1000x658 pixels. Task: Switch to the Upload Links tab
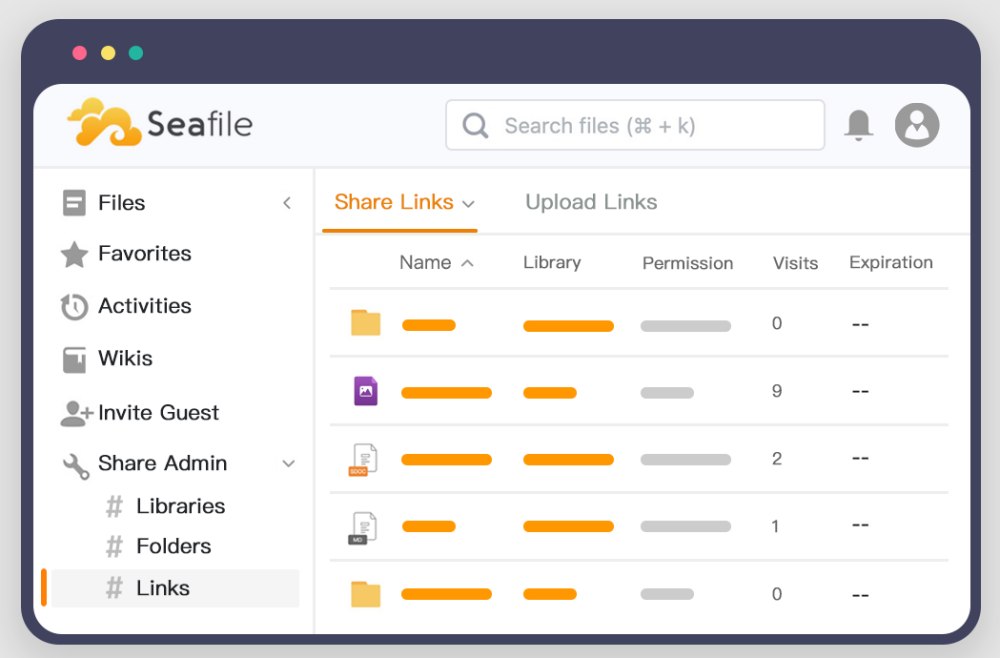pos(590,202)
